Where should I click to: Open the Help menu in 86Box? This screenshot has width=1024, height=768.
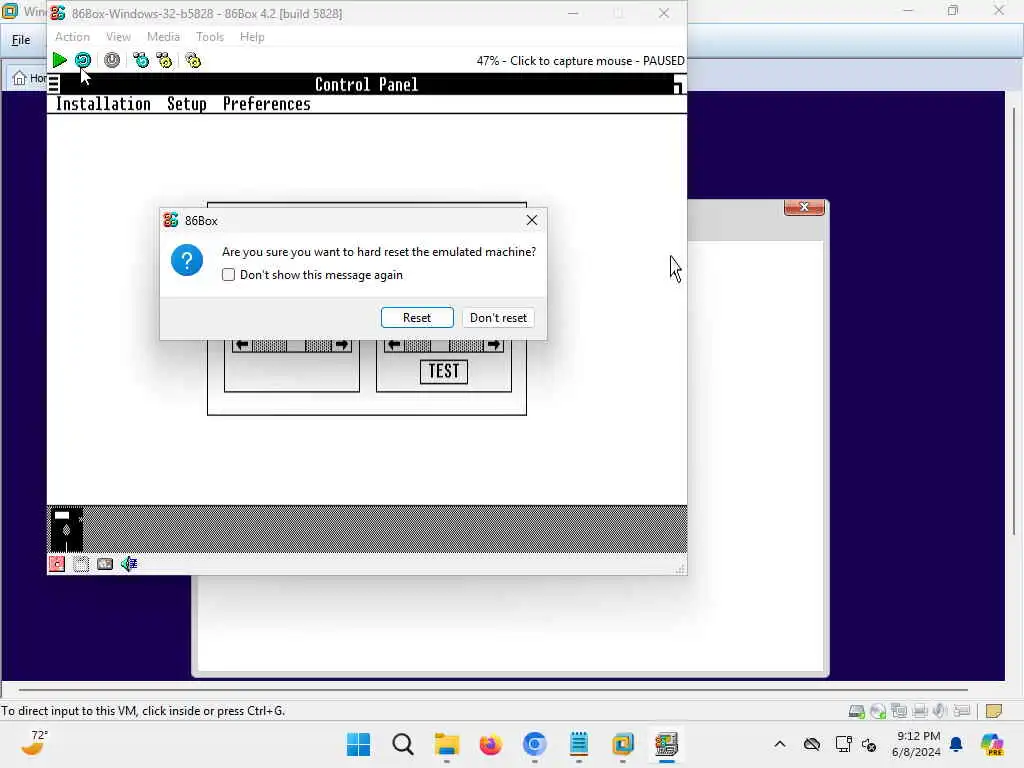pos(251,37)
